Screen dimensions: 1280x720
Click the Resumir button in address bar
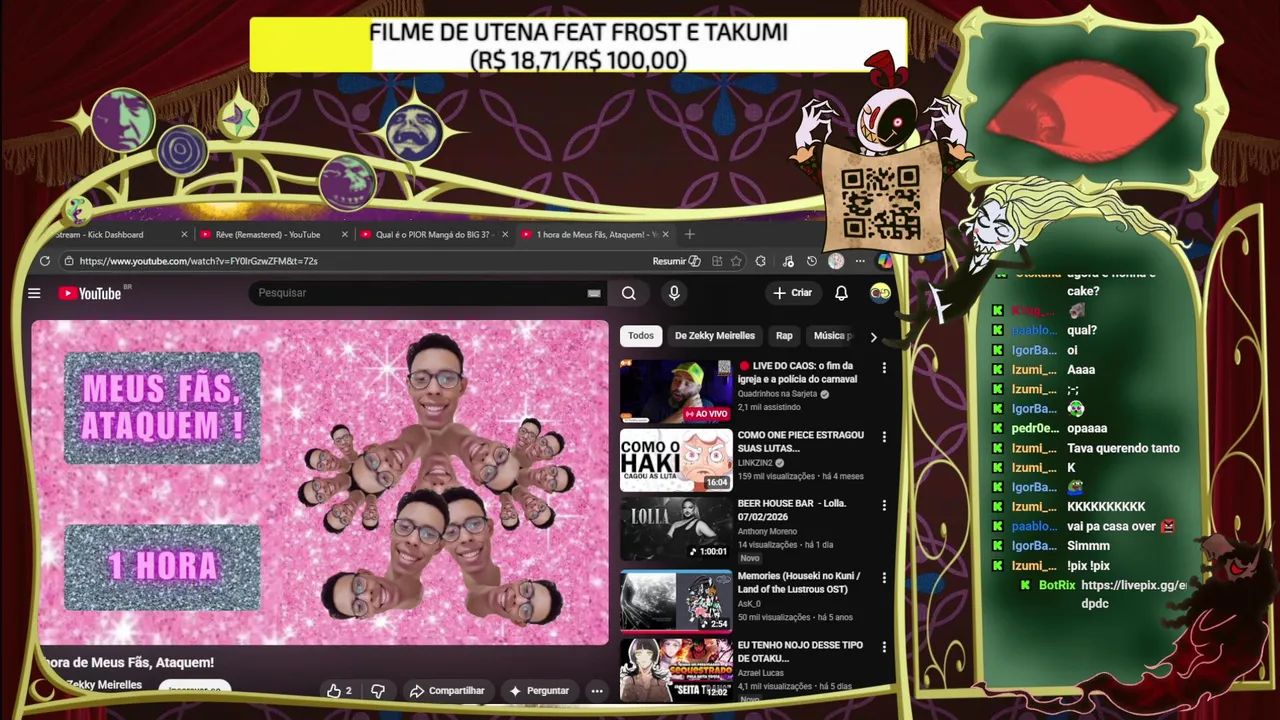[x=676, y=261]
